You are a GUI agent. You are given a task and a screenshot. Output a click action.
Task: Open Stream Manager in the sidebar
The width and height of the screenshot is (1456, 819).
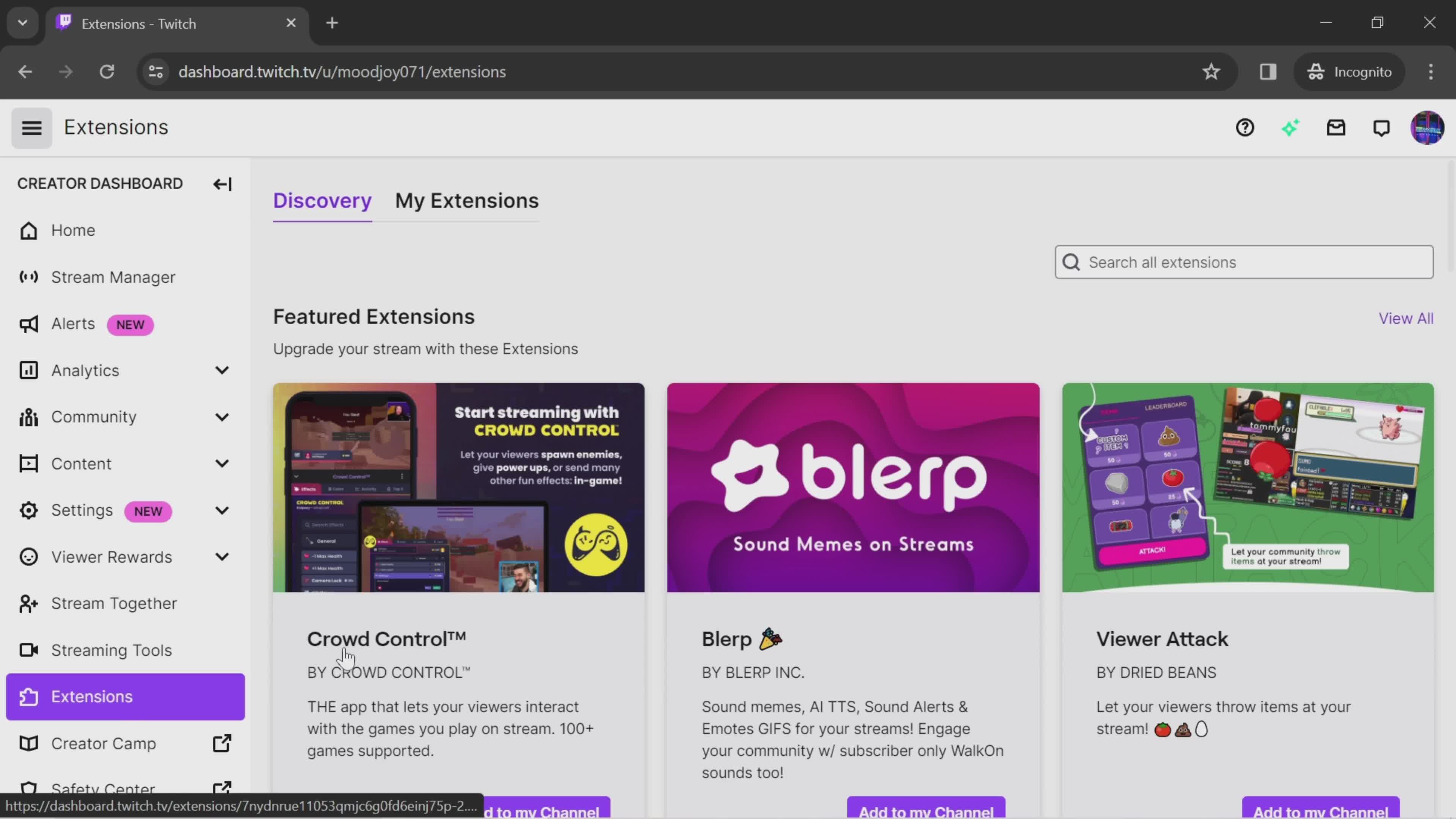pos(125,277)
